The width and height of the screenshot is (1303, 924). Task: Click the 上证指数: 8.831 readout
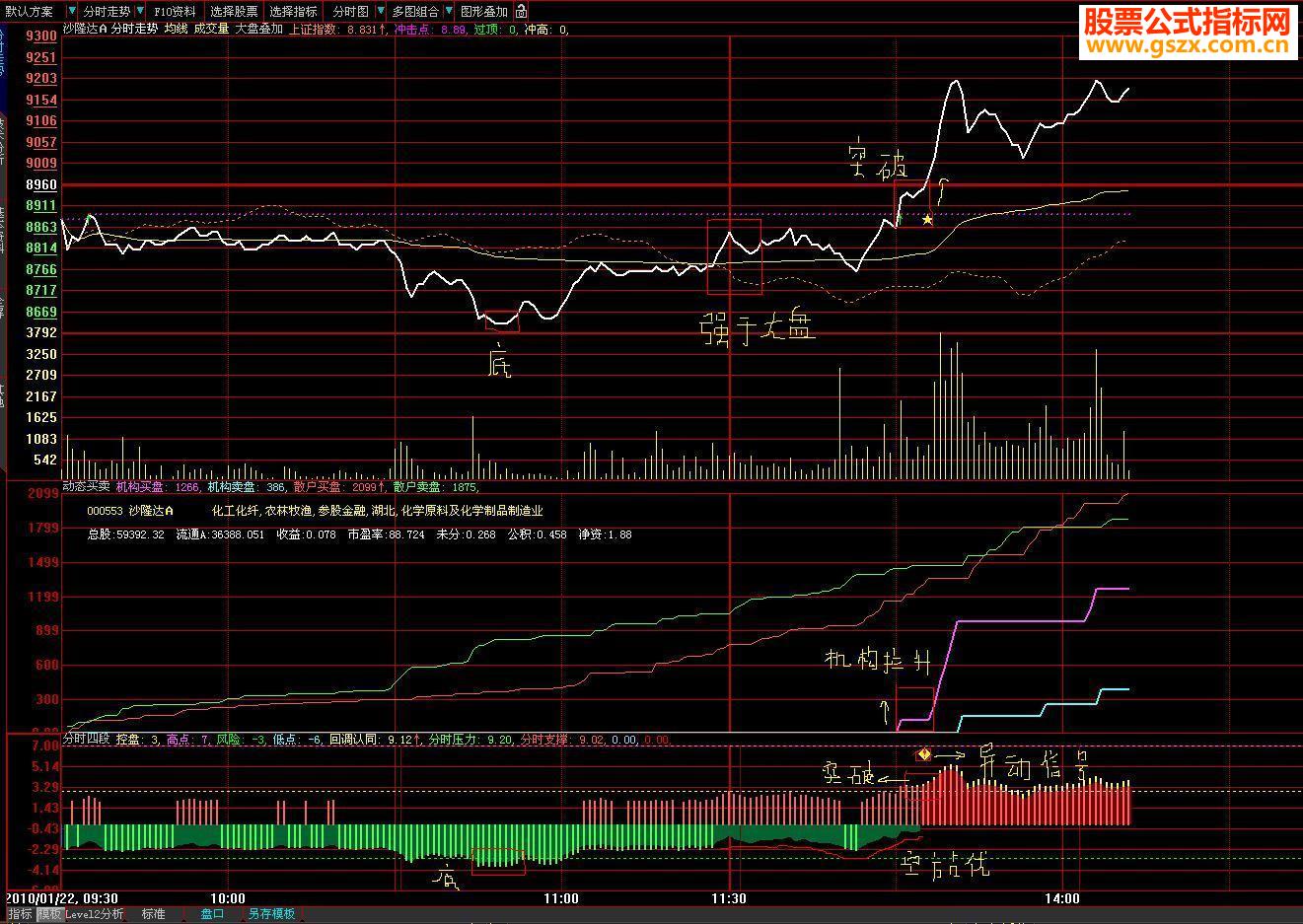(337, 30)
